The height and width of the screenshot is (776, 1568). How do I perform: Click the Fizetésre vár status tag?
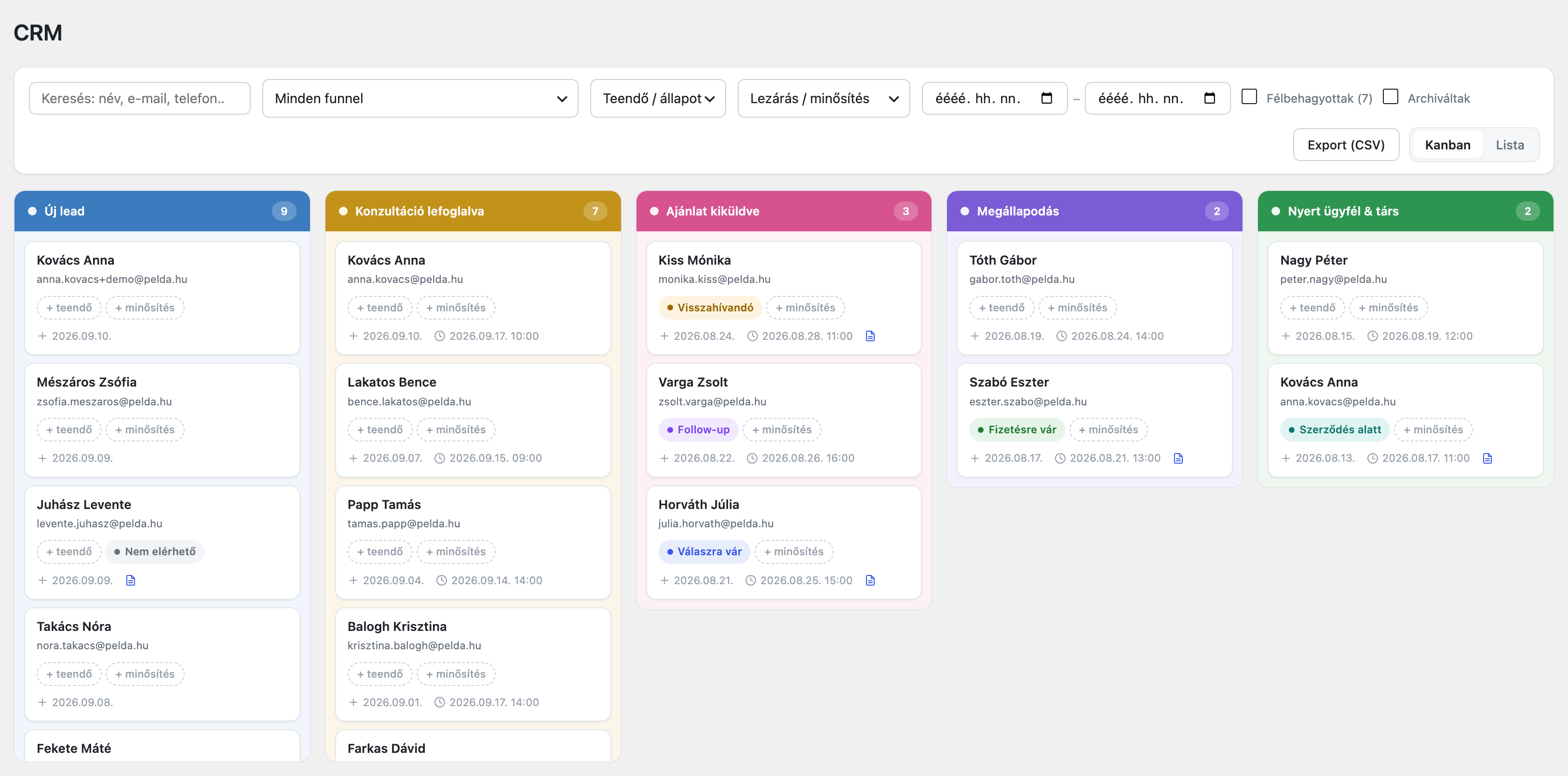pyautogui.click(x=1016, y=429)
